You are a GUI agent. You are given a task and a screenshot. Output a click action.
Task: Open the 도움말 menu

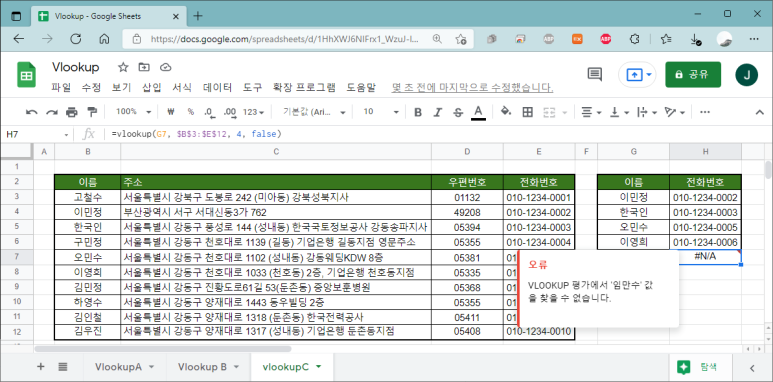pyautogui.click(x=361, y=88)
